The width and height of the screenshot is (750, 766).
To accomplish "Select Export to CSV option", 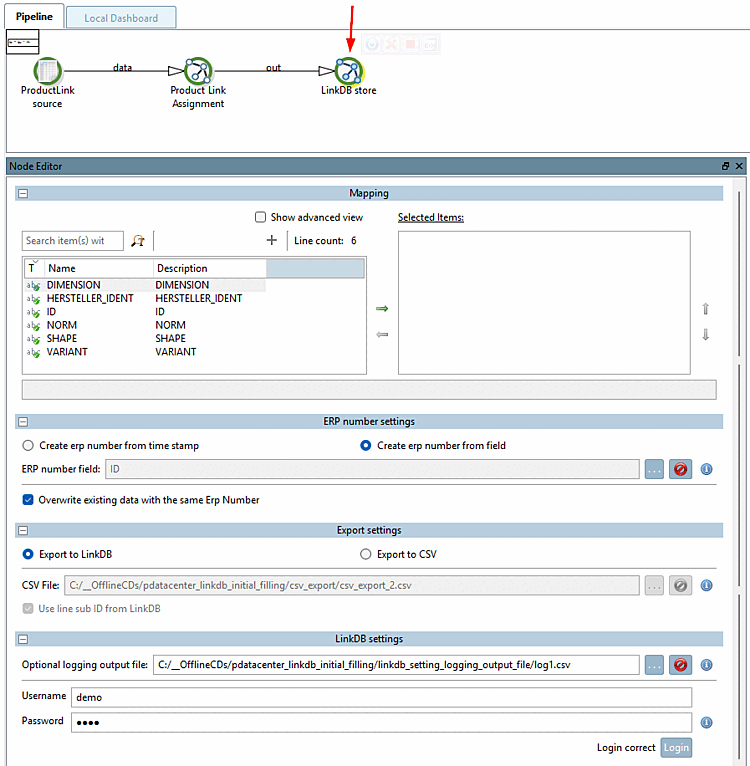I will click(x=365, y=554).
